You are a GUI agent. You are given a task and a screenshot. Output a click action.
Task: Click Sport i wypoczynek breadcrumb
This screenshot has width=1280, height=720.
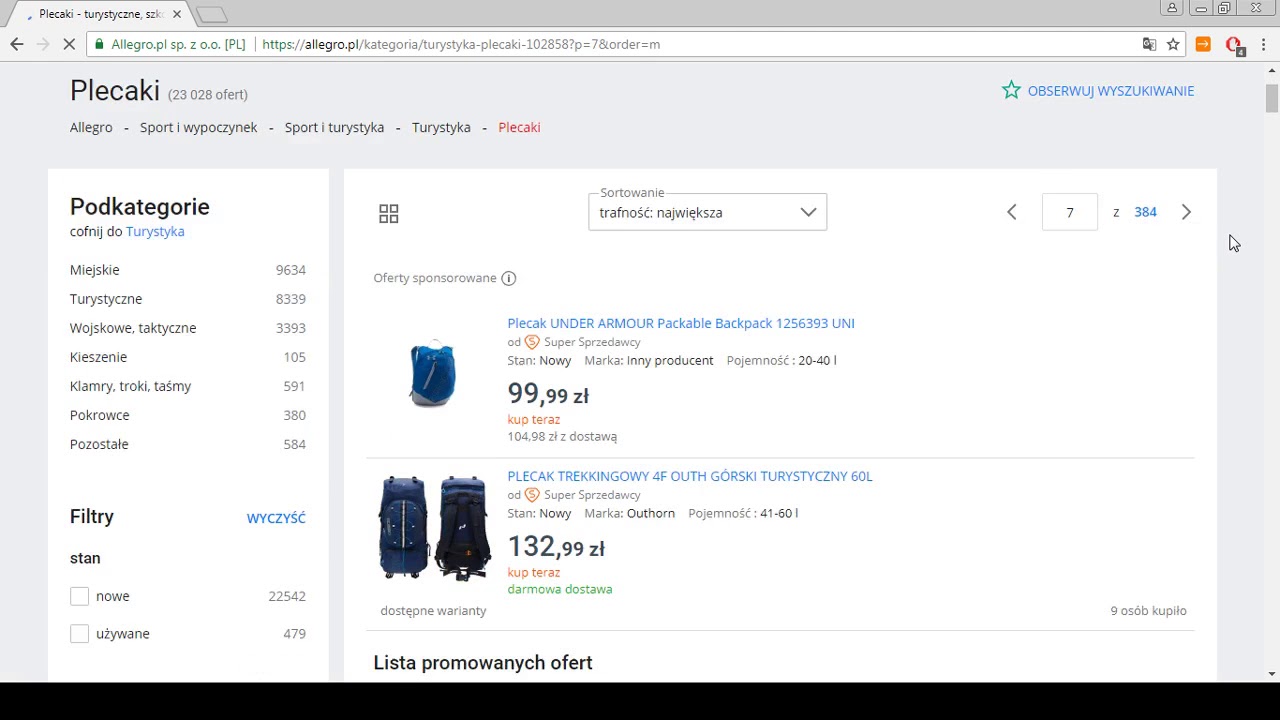tap(199, 127)
